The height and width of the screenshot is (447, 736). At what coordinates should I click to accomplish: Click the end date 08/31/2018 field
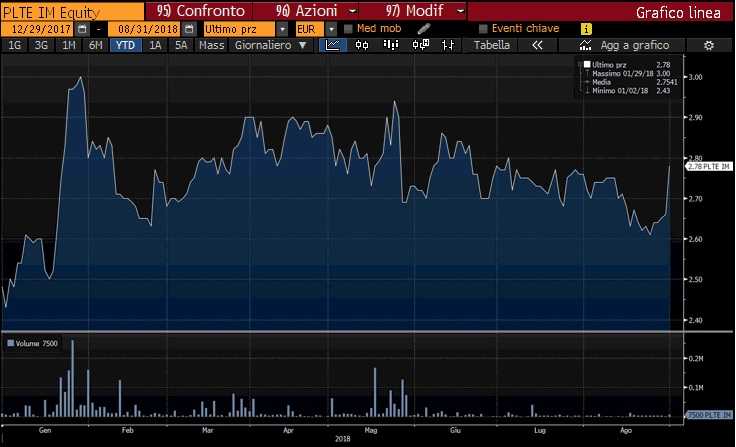point(144,29)
